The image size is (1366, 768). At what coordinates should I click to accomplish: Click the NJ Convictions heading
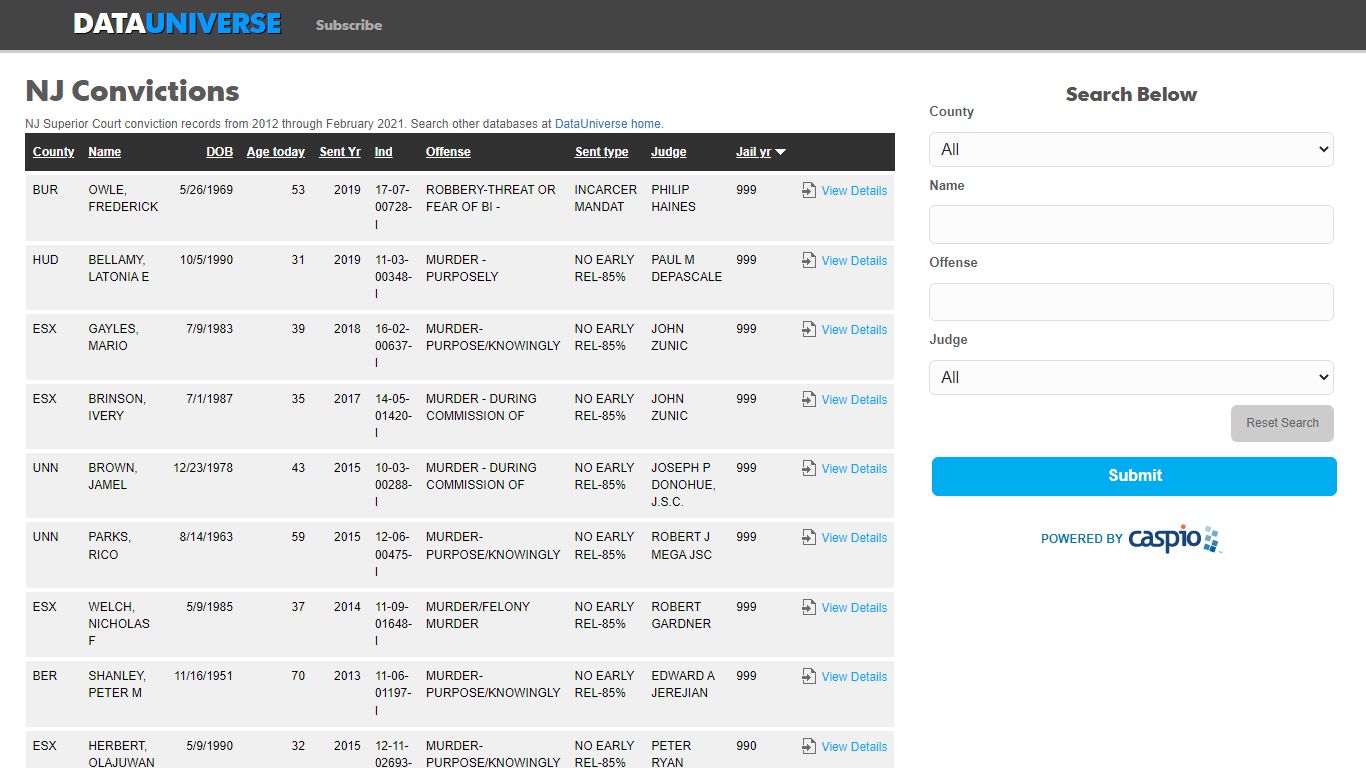coord(132,91)
